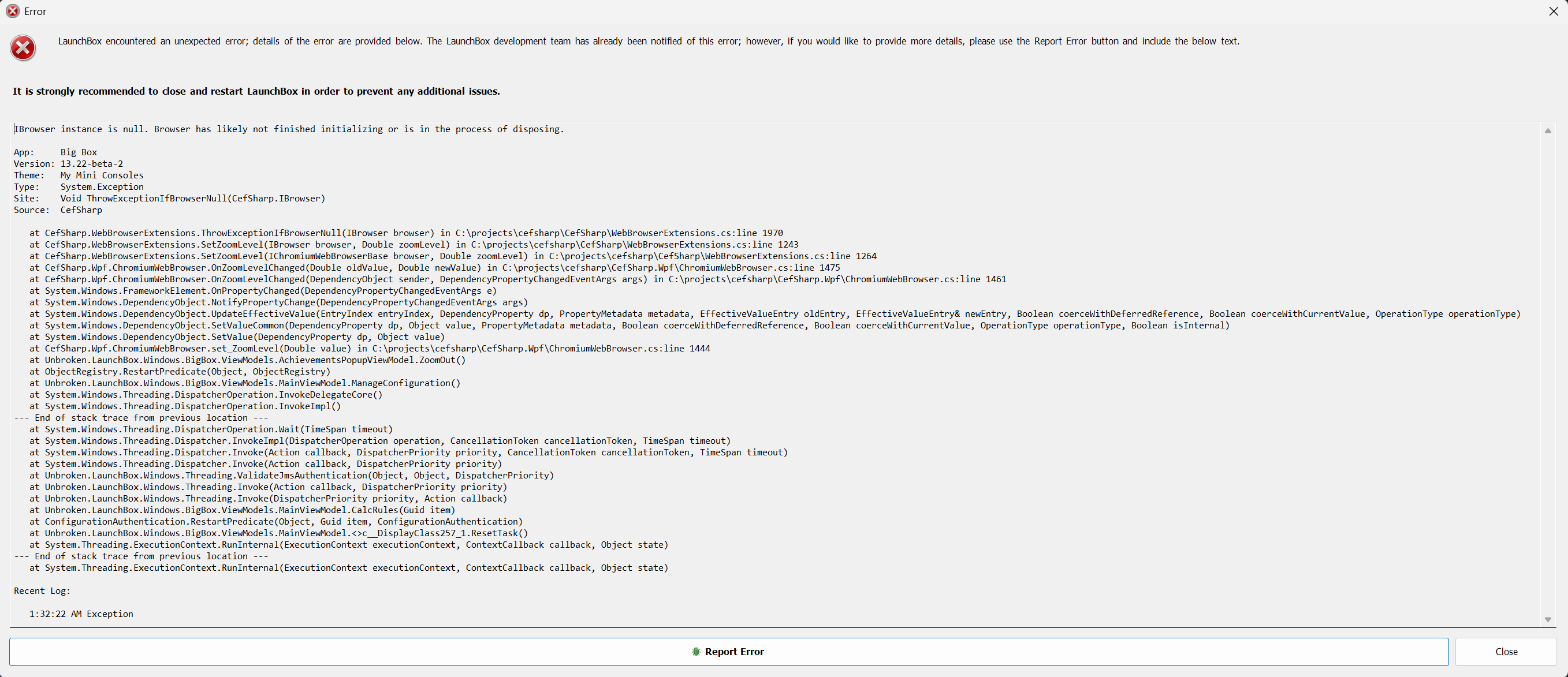
Task: Click the 'LaunchBox encountered an unexpected error' message
Action: coord(649,42)
